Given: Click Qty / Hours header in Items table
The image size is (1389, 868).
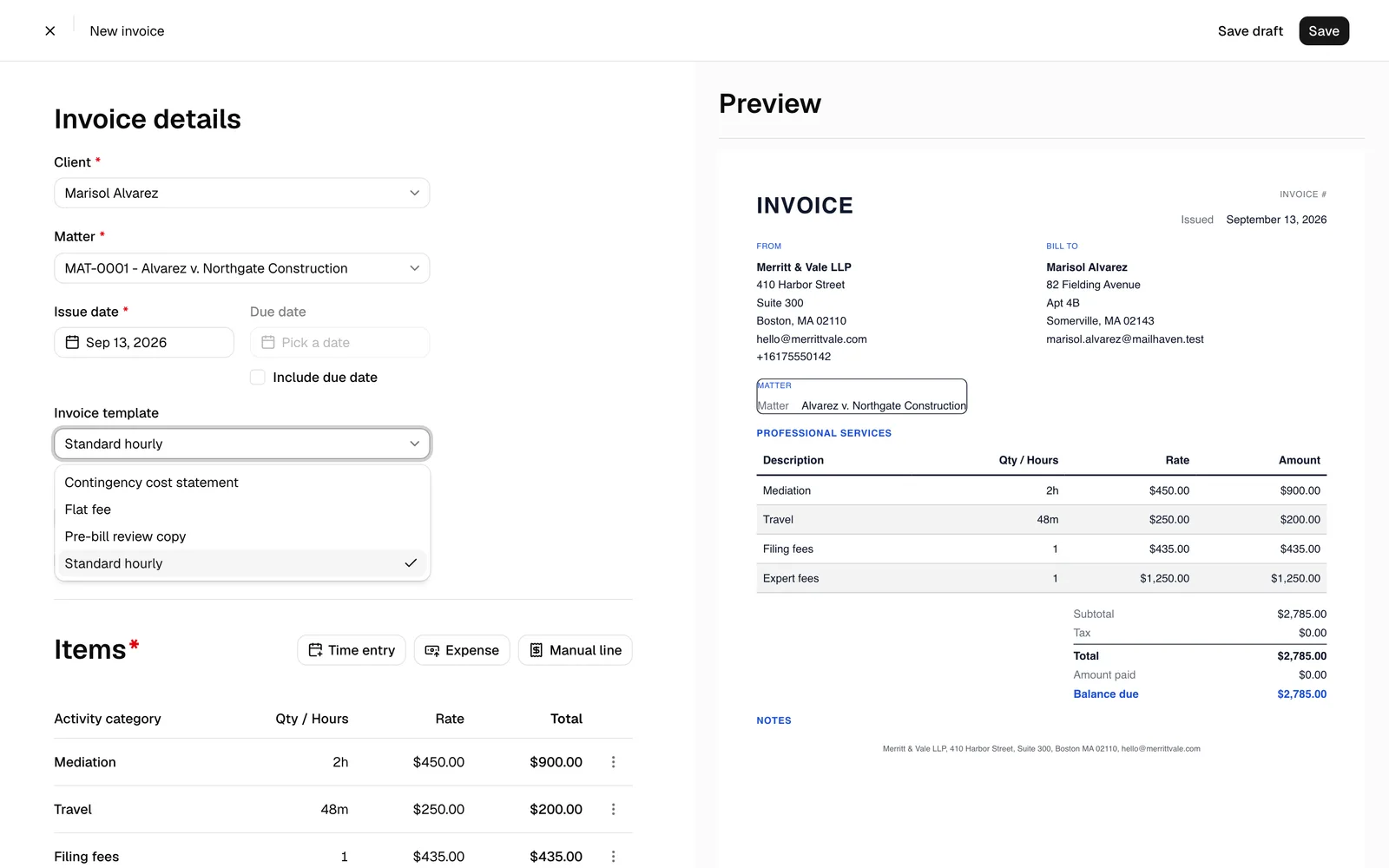Looking at the screenshot, I should [312, 719].
